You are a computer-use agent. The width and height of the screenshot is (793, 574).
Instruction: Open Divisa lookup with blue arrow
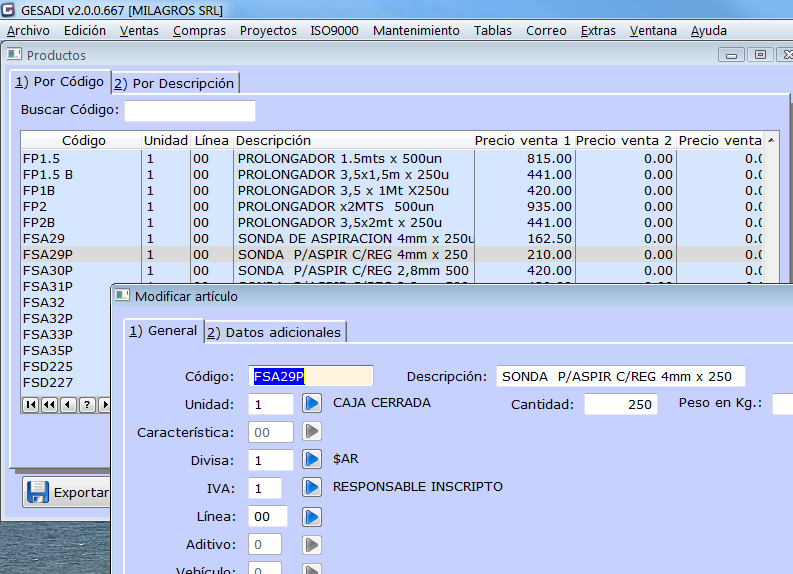[312, 460]
